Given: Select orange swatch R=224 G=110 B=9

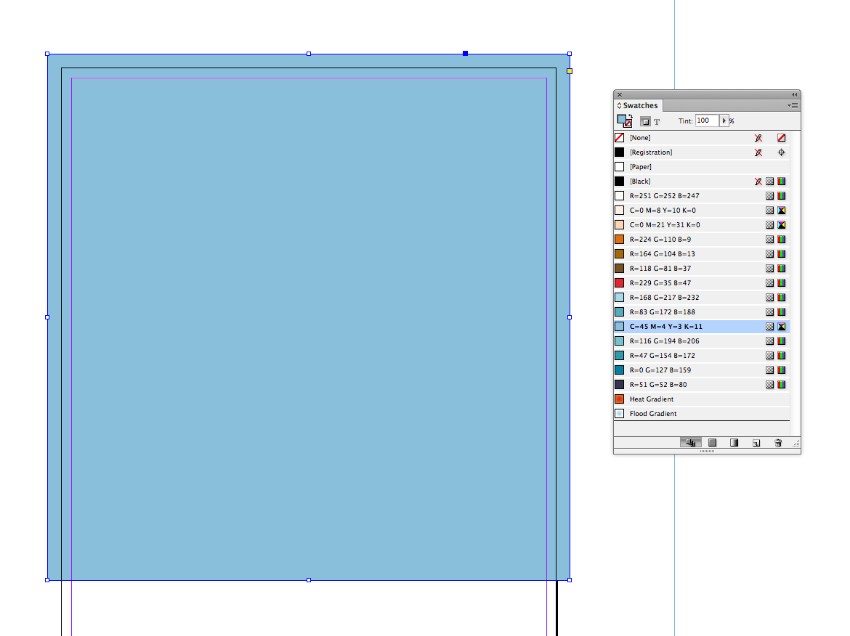Looking at the screenshot, I should click(701, 239).
